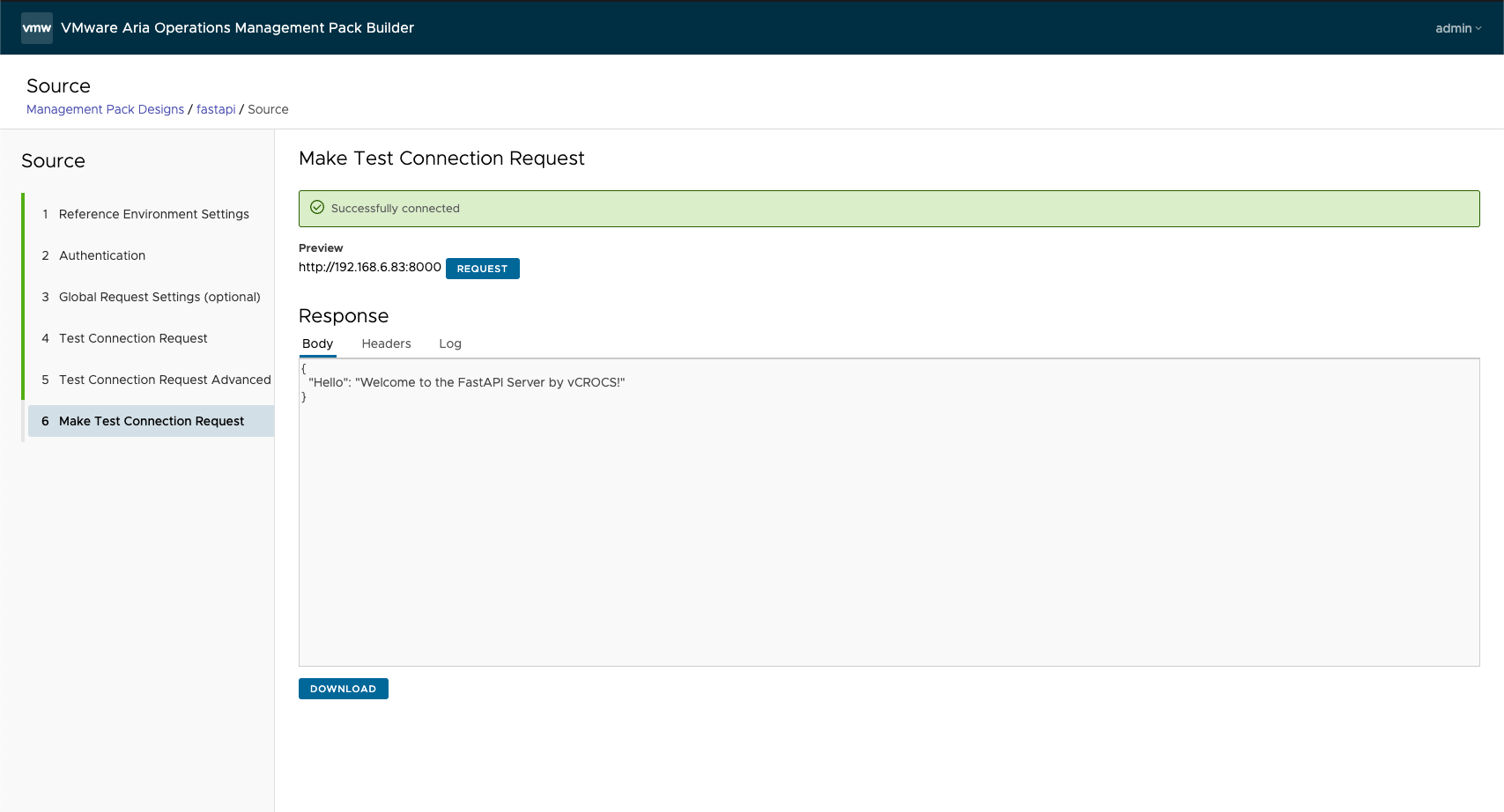Screen dimensions: 1504x812
Task: Follow the Management Pack Designs breadcrumb link
Action: coord(105,109)
